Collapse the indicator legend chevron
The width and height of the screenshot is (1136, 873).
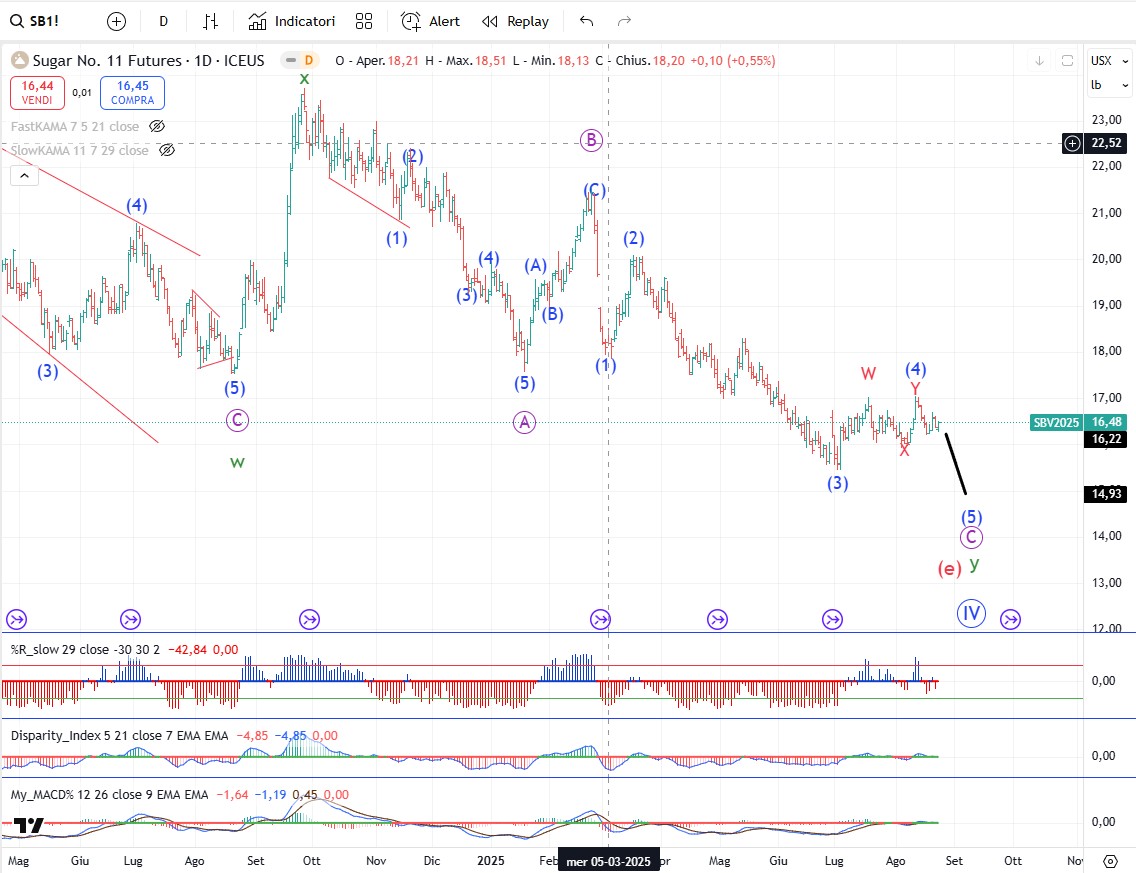point(25,176)
